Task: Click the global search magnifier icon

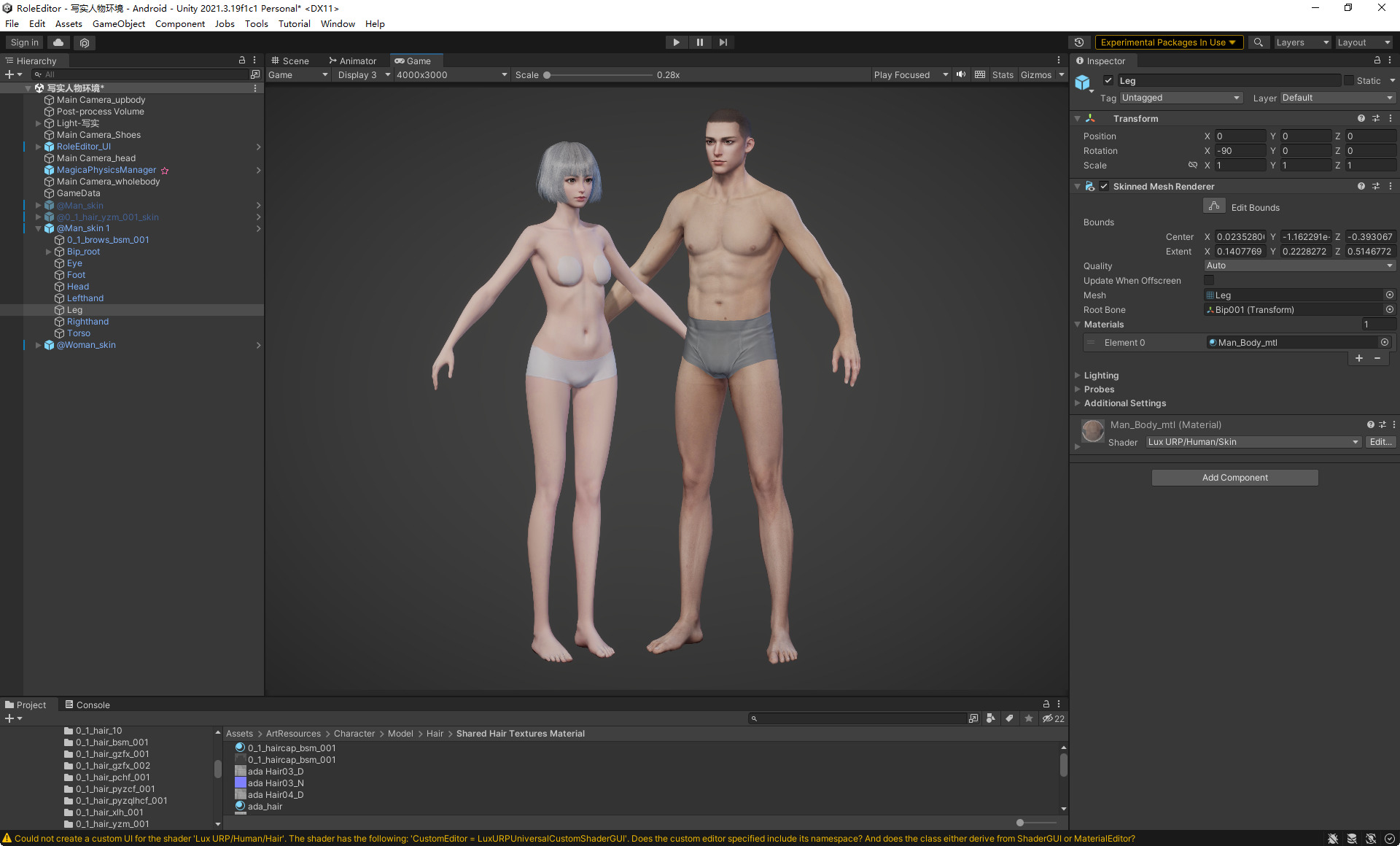Action: coord(1258,42)
